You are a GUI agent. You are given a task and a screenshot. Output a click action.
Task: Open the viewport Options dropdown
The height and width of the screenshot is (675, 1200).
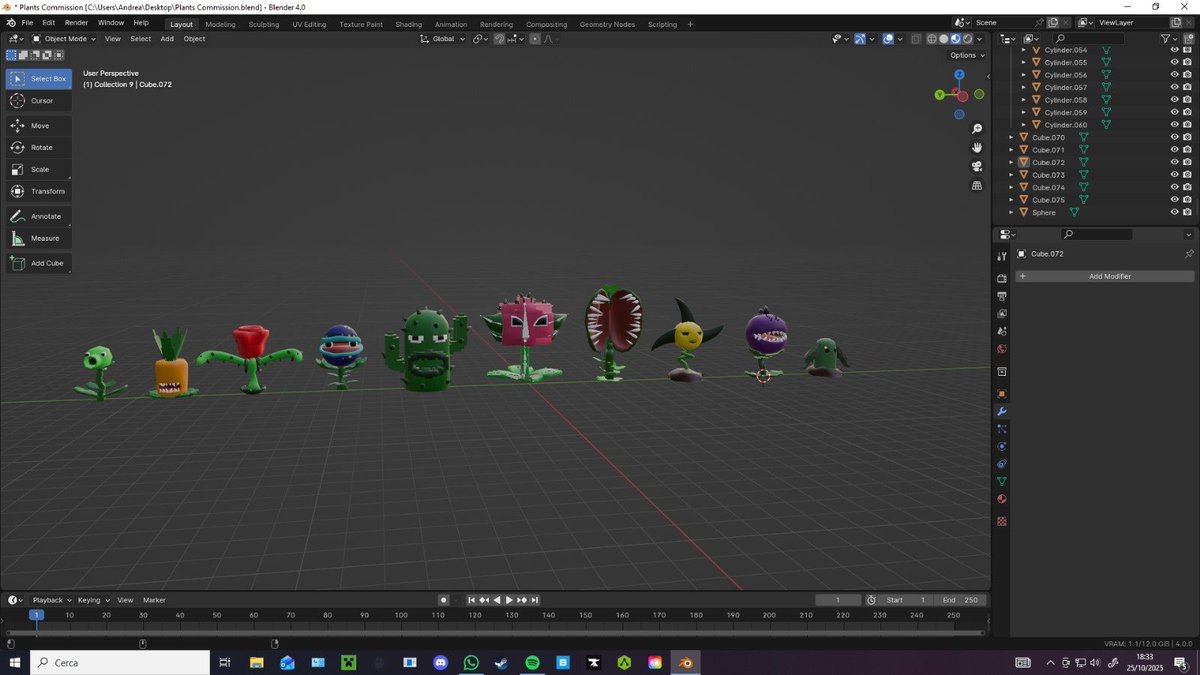click(x=967, y=55)
